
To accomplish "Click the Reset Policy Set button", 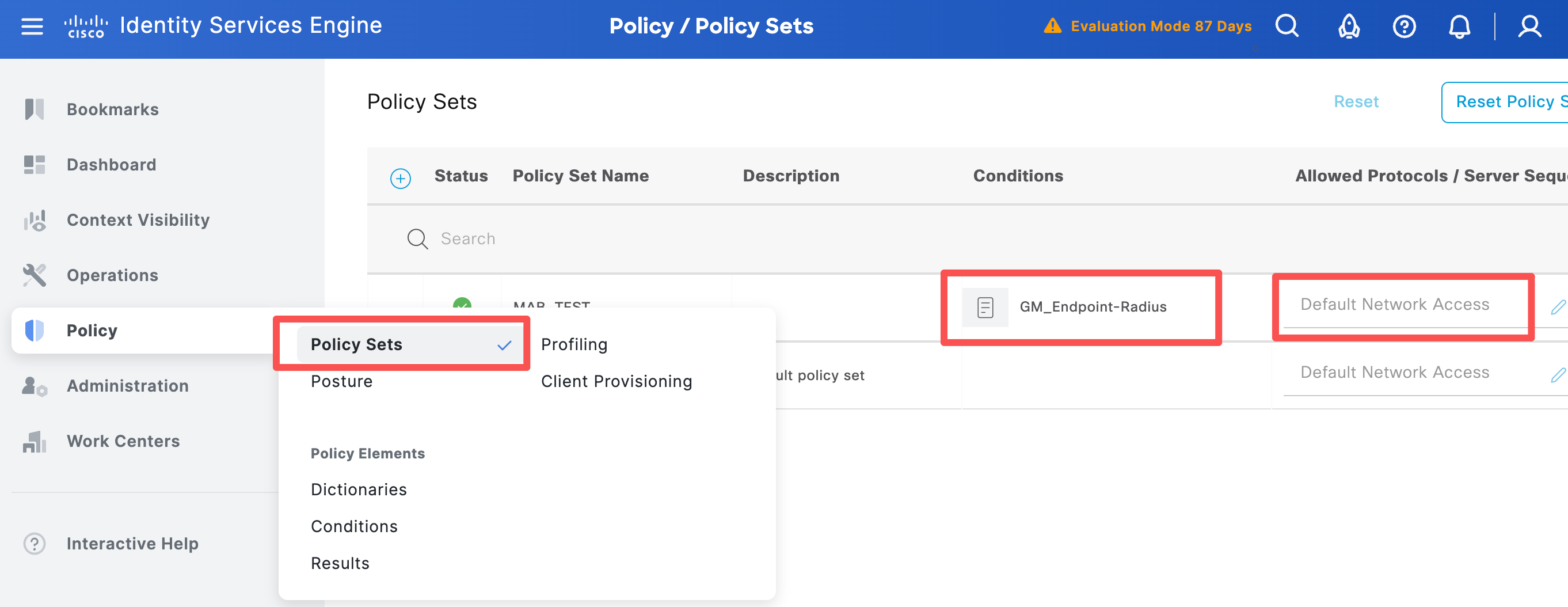I will 1505,103.
